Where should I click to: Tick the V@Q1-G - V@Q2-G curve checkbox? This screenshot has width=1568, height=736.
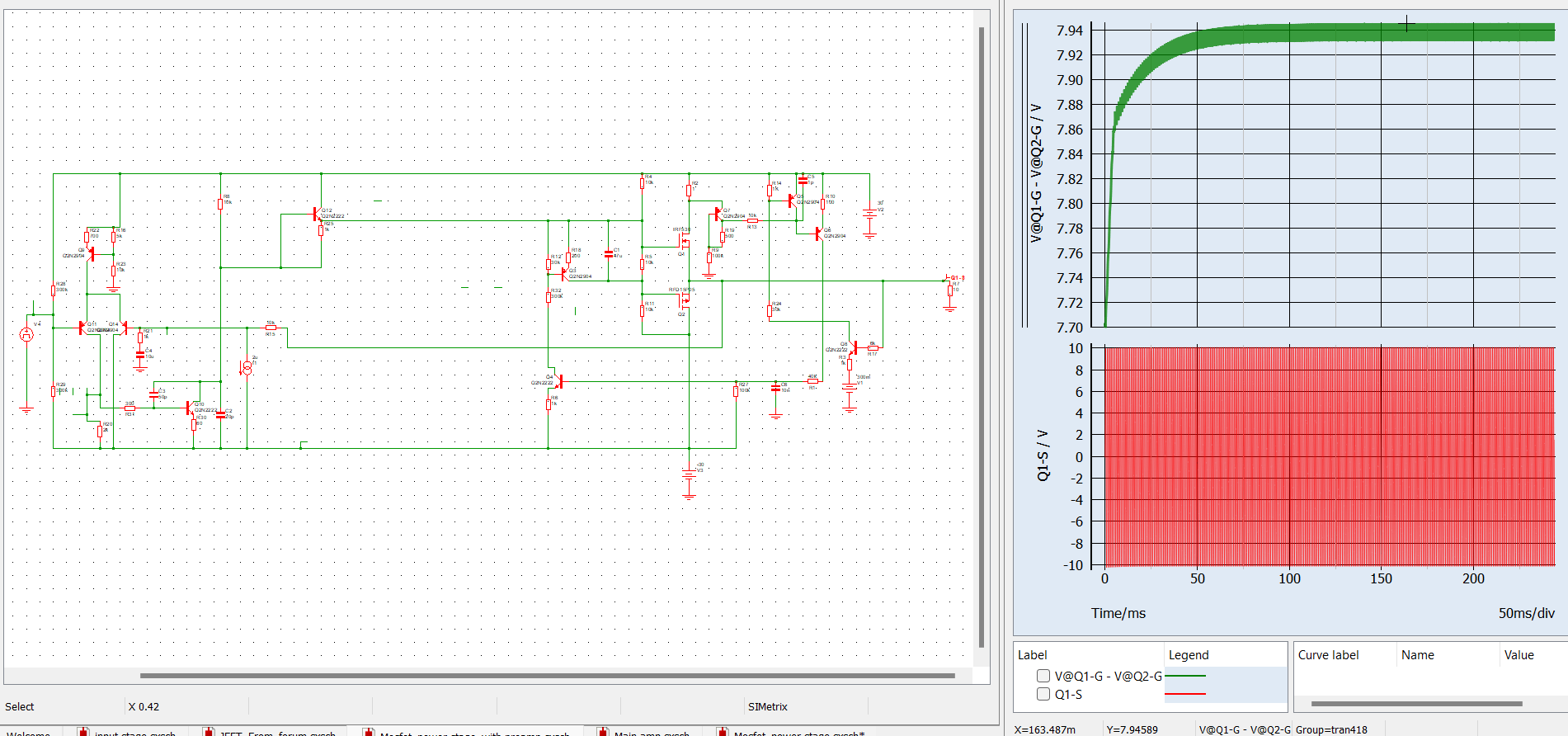[x=1043, y=676]
